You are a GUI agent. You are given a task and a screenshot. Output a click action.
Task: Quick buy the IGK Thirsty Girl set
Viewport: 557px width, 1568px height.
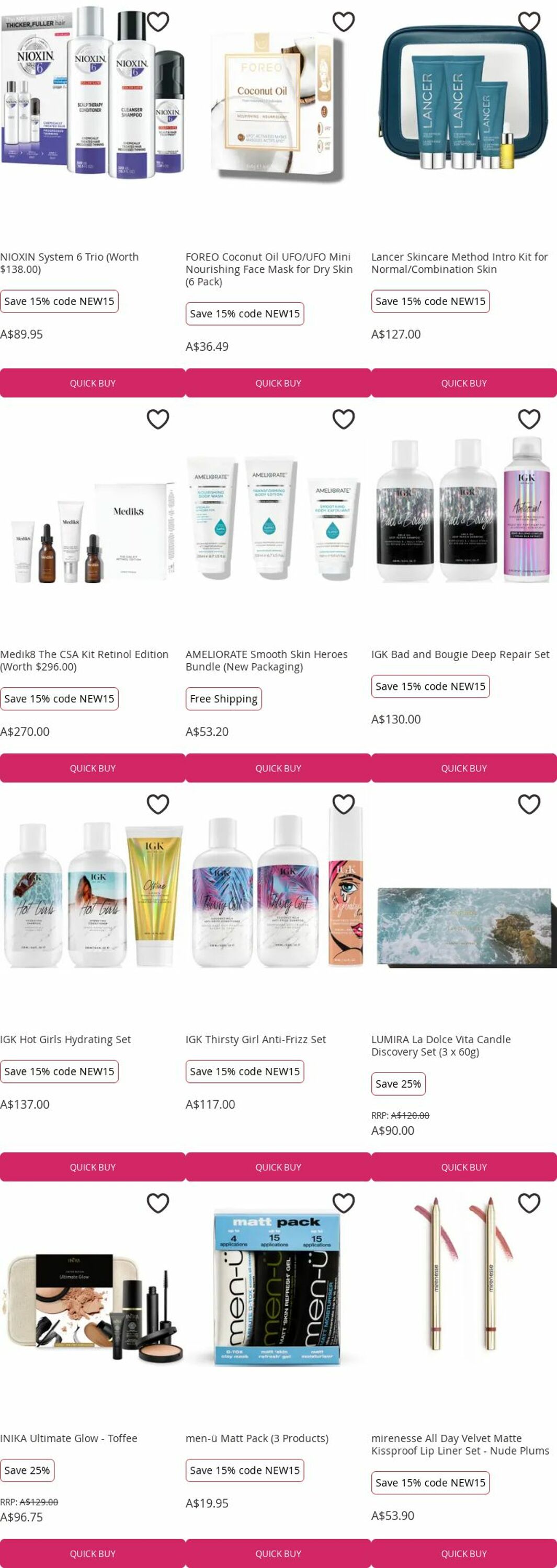278,1167
